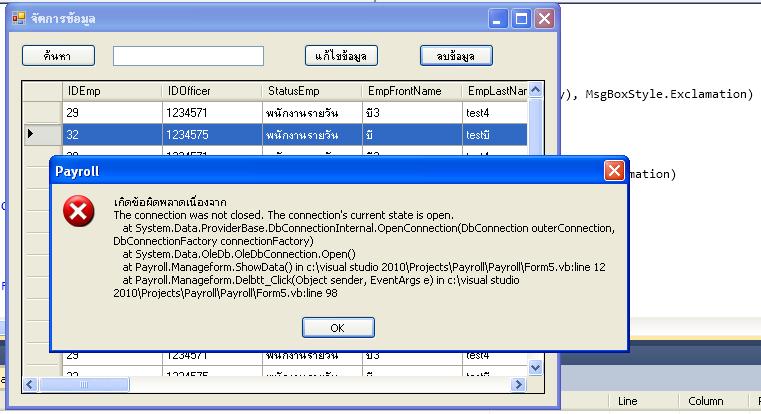Select the IDOfficer column header
The height and width of the screenshot is (414, 761).
212,91
